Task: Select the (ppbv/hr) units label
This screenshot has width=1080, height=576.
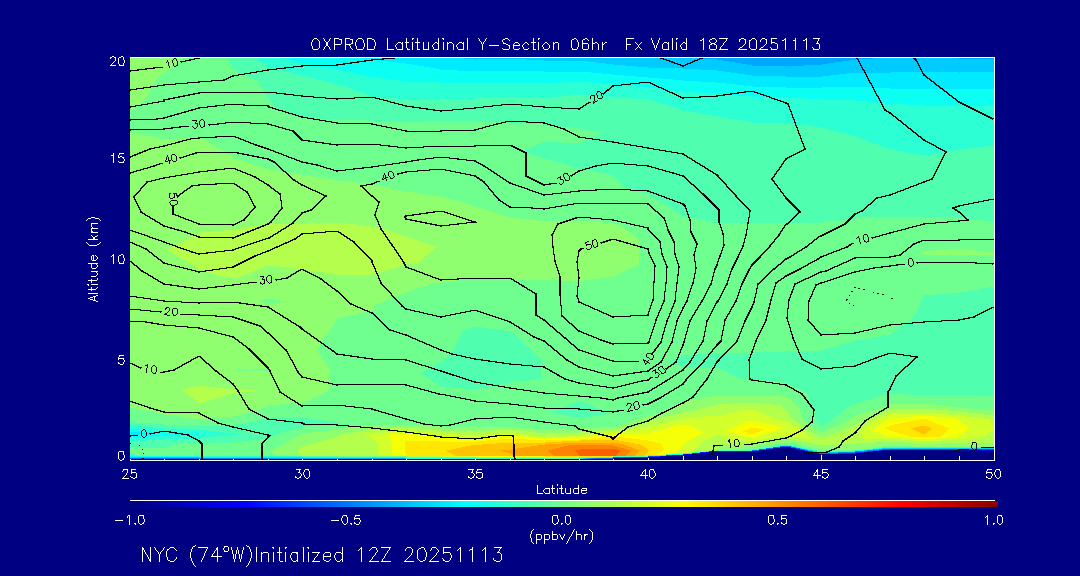Action: pos(562,534)
